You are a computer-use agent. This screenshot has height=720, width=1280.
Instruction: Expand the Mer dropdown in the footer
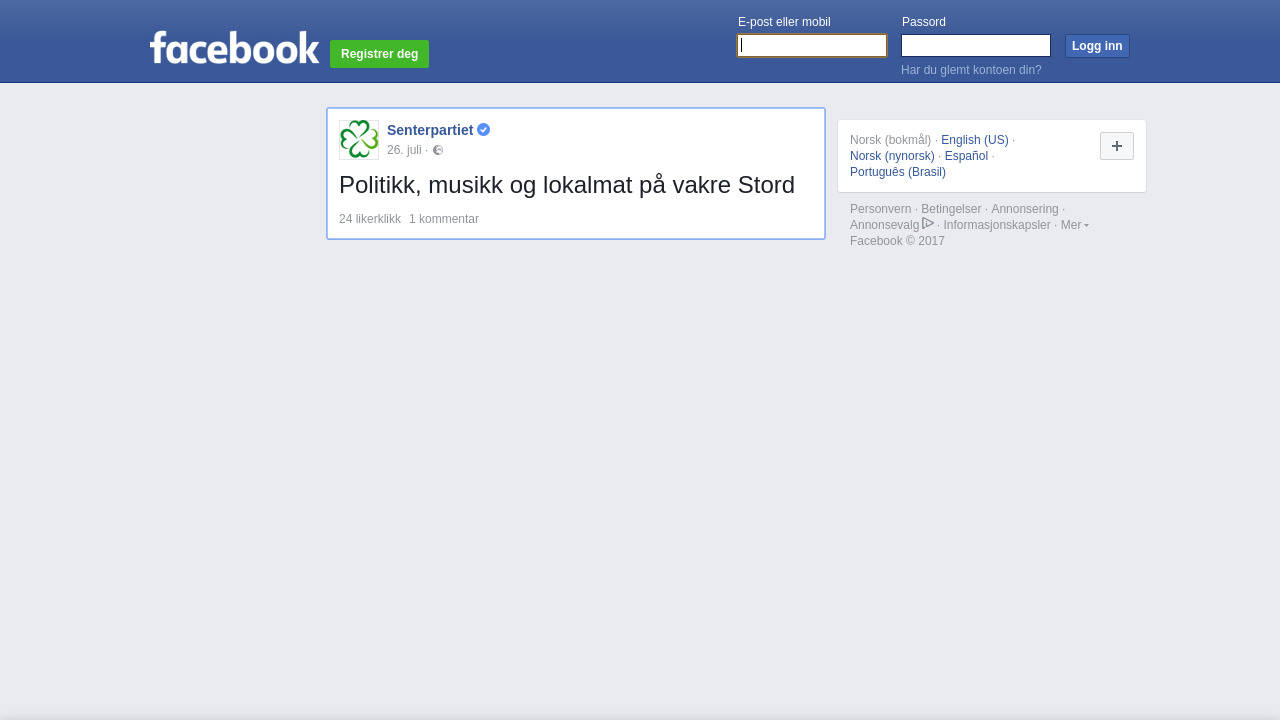pos(1074,225)
